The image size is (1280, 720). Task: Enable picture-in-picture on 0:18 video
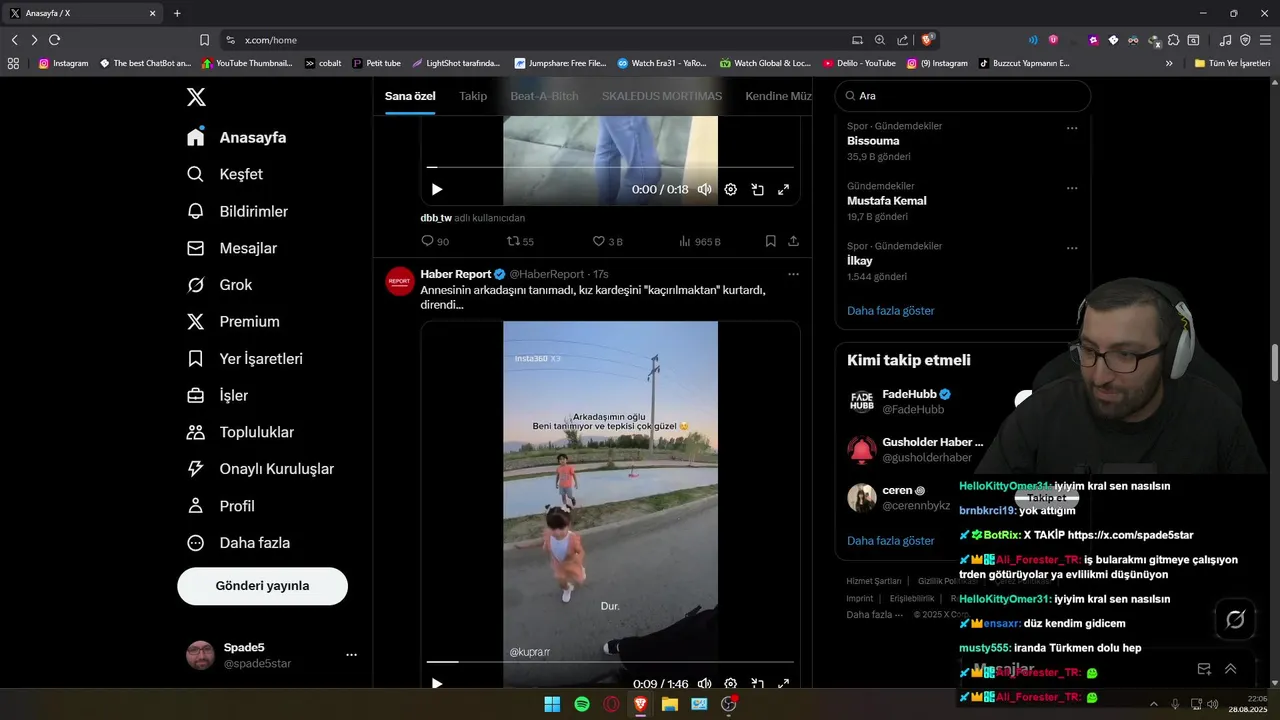point(758,189)
